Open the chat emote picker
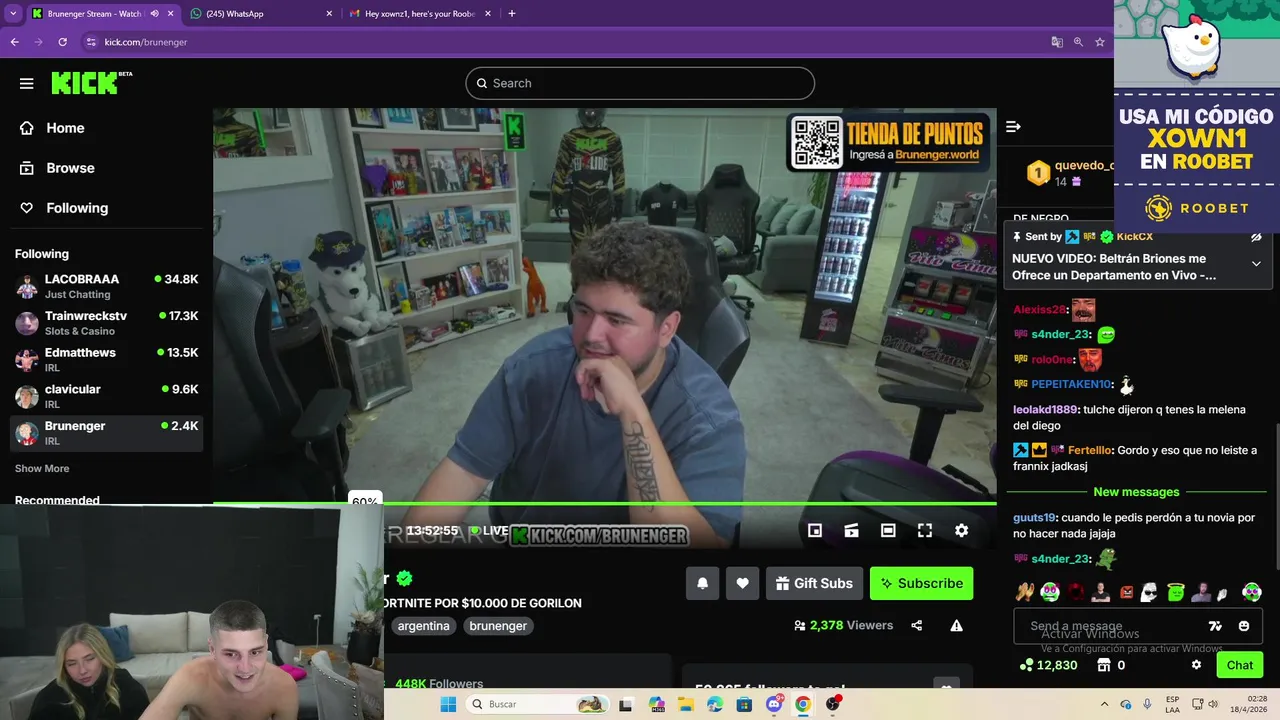 tap(1244, 626)
